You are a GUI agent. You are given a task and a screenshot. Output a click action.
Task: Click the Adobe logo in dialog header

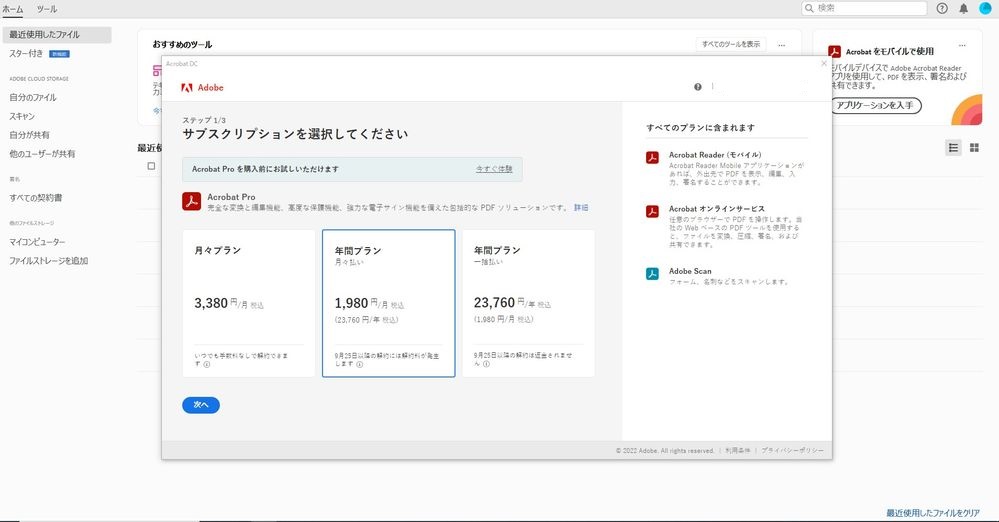coord(203,88)
